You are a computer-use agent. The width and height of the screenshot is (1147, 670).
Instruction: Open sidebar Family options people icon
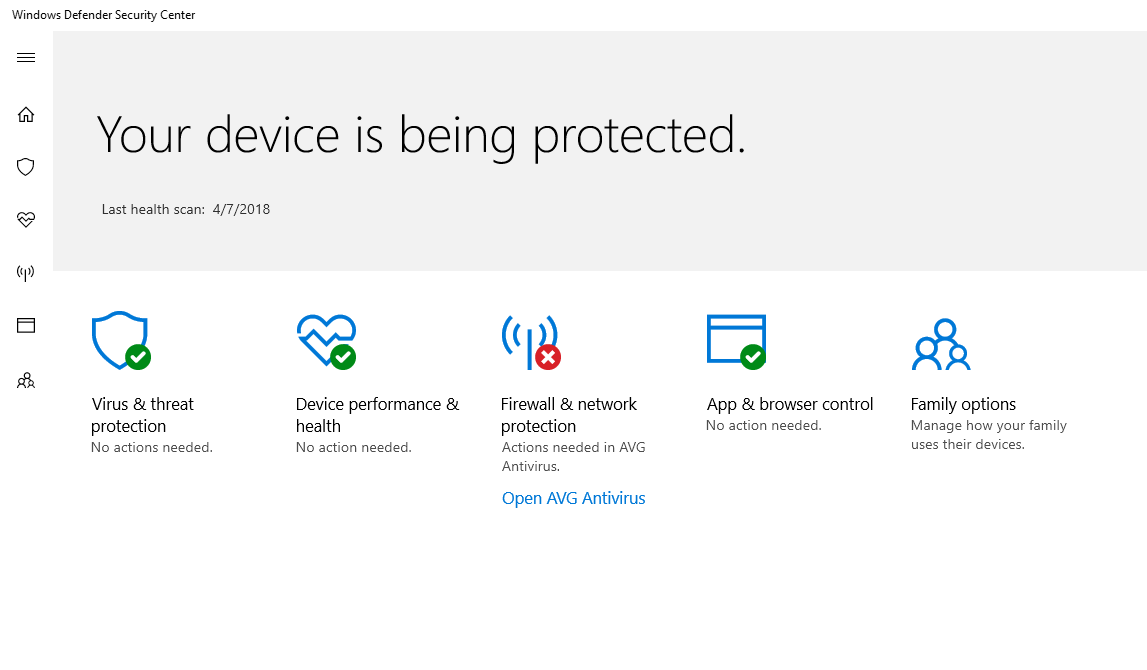[x=26, y=381]
